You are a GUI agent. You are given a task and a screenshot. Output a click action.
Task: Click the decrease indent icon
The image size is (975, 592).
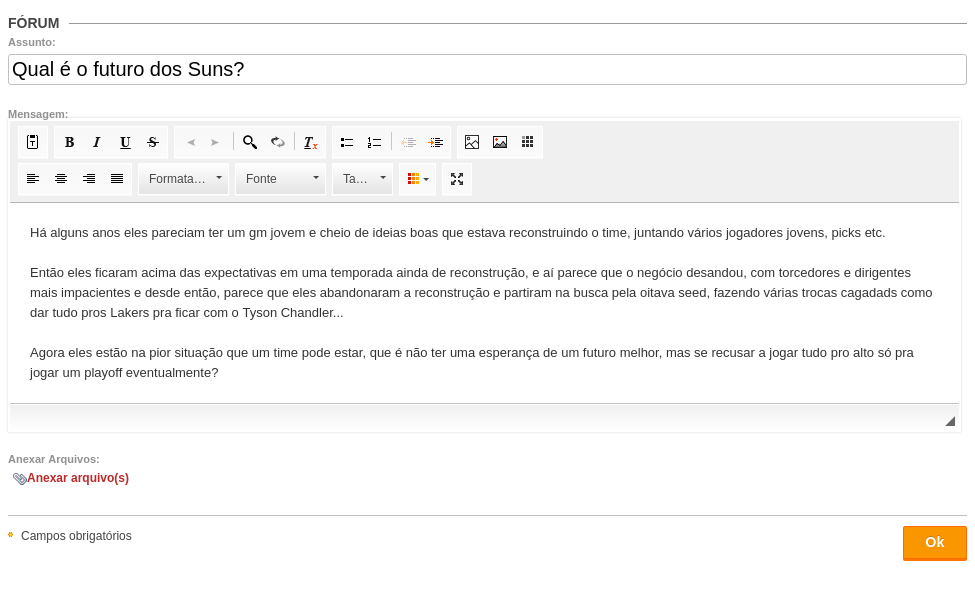(x=409, y=142)
